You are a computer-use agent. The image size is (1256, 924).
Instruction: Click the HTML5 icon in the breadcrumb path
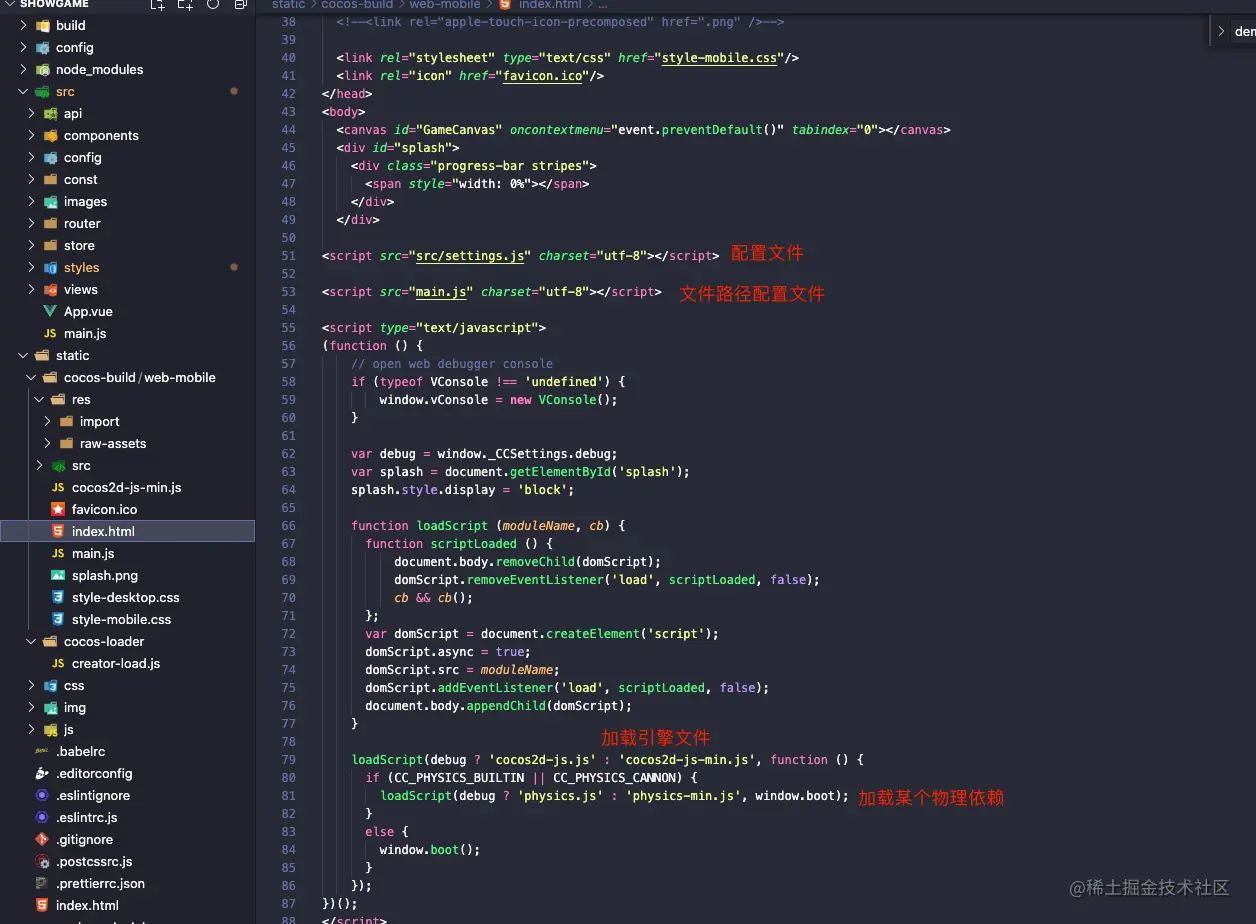coord(506,4)
